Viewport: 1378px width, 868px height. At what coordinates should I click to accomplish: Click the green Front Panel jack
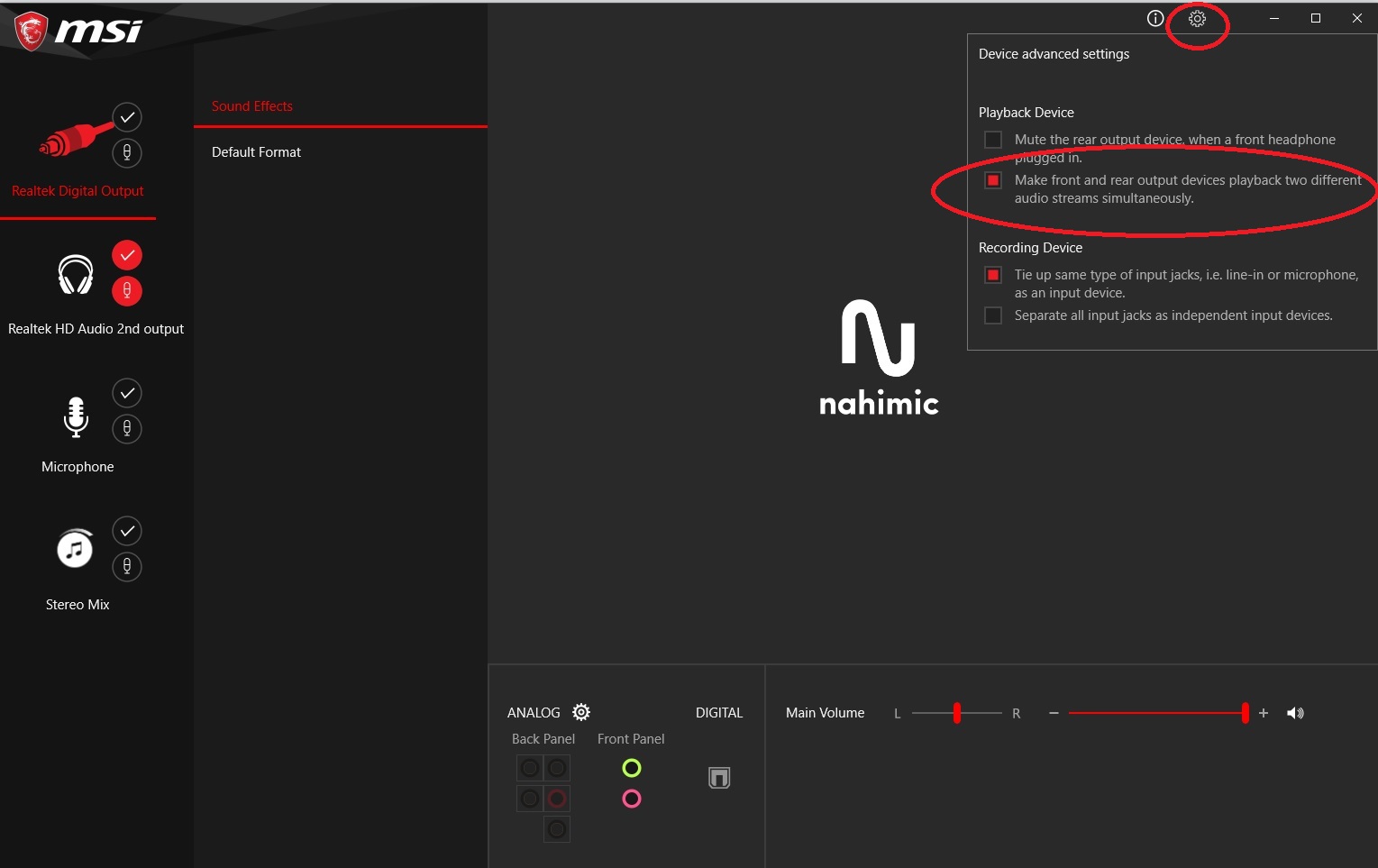632,768
